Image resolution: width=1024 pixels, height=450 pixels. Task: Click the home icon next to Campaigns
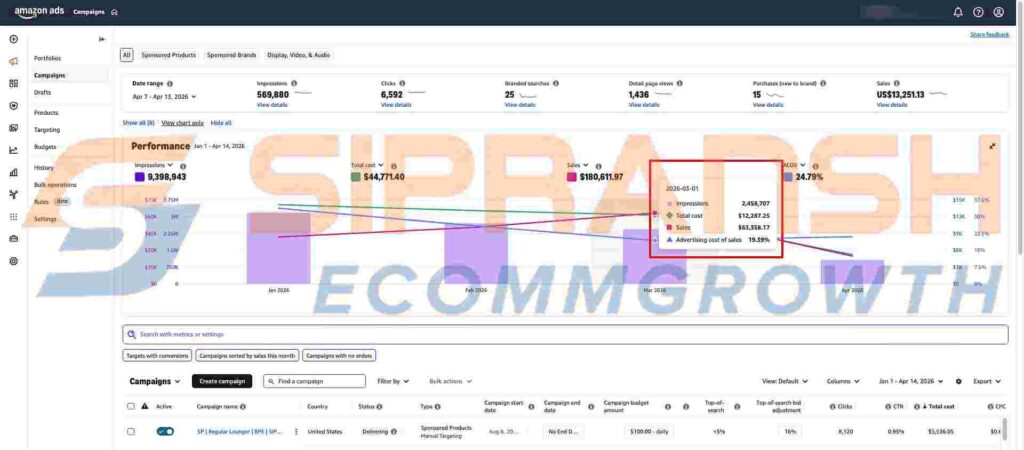click(114, 12)
